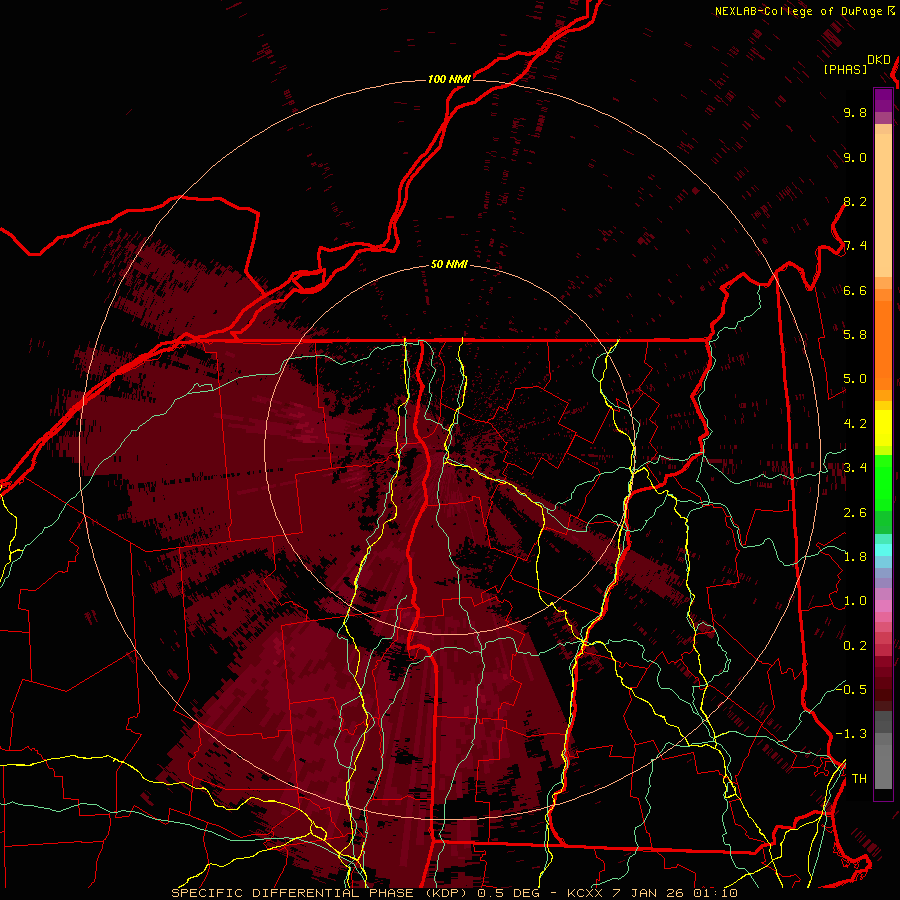Click the -1.3 value on the color scale
900x900 pixels.
(x=851, y=735)
